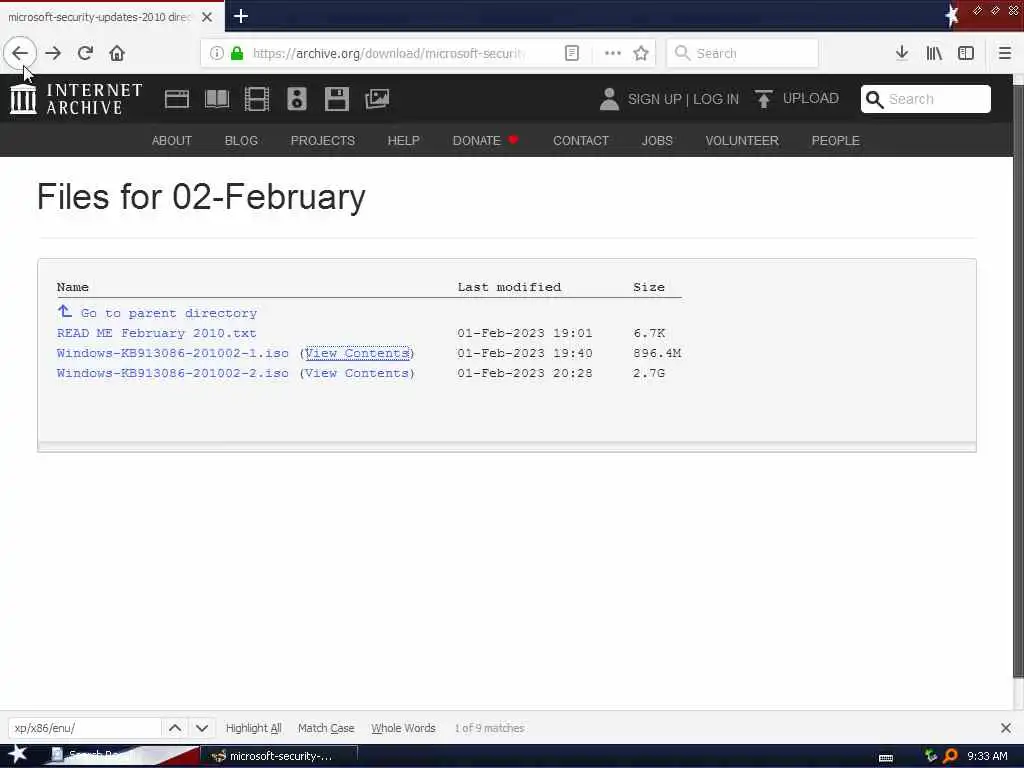
Task: Open the Images picture icon
Action: pyautogui.click(x=377, y=99)
